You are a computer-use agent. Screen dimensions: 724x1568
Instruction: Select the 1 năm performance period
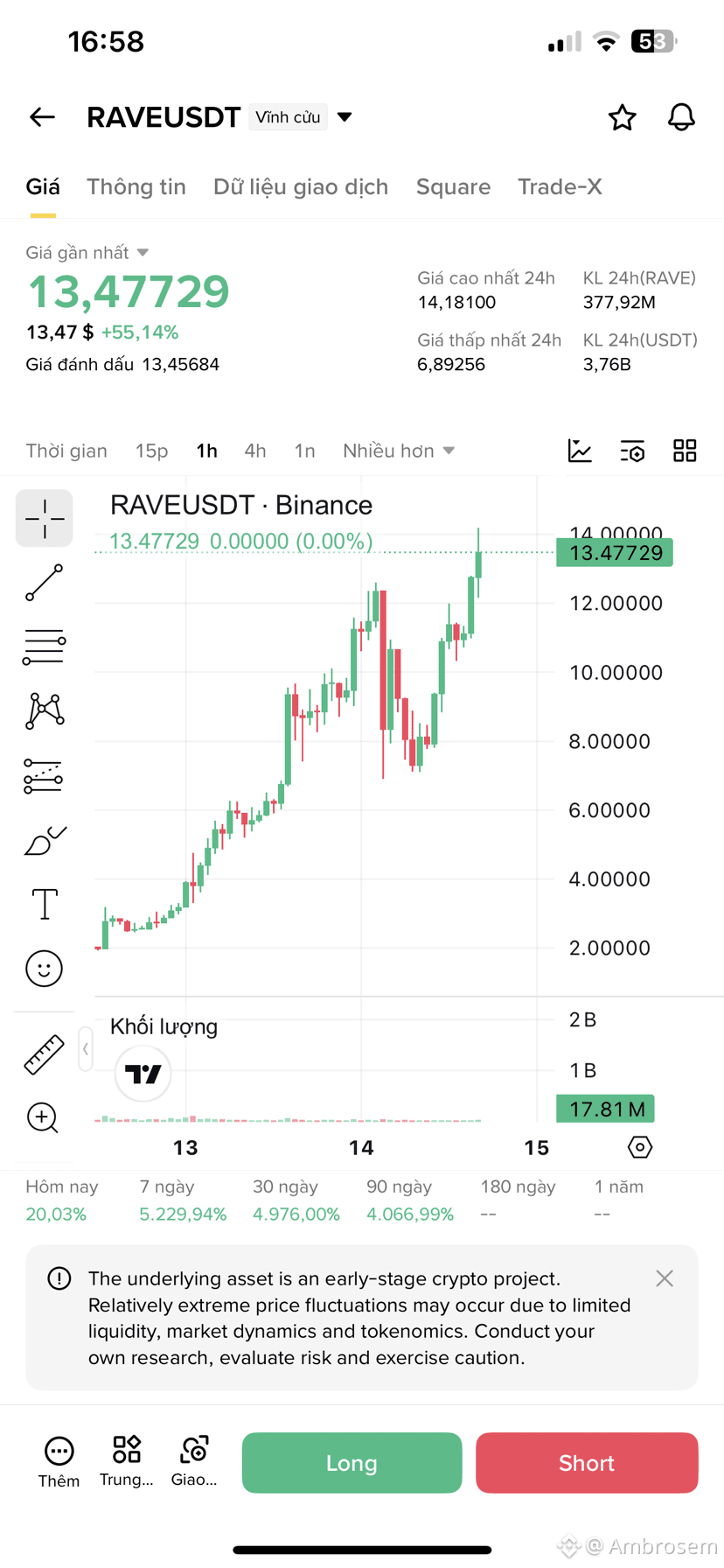tap(618, 1200)
